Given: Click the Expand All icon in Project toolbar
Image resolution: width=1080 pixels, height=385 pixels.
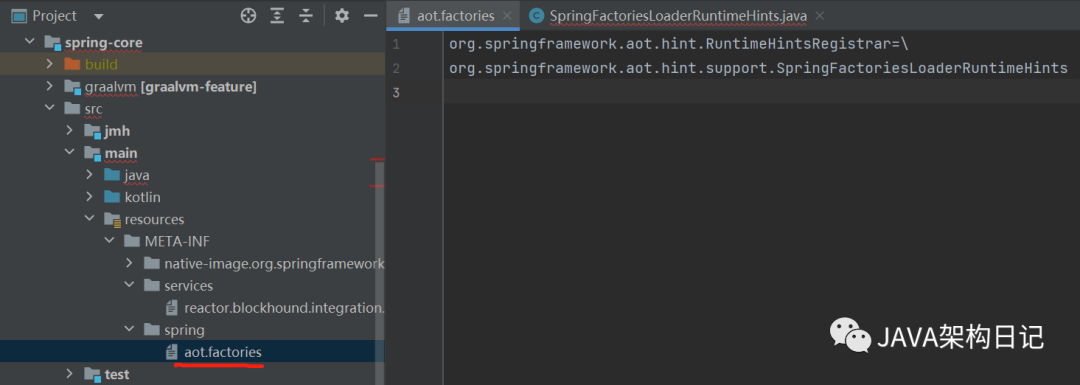Looking at the screenshot, I should coord(277,15).
